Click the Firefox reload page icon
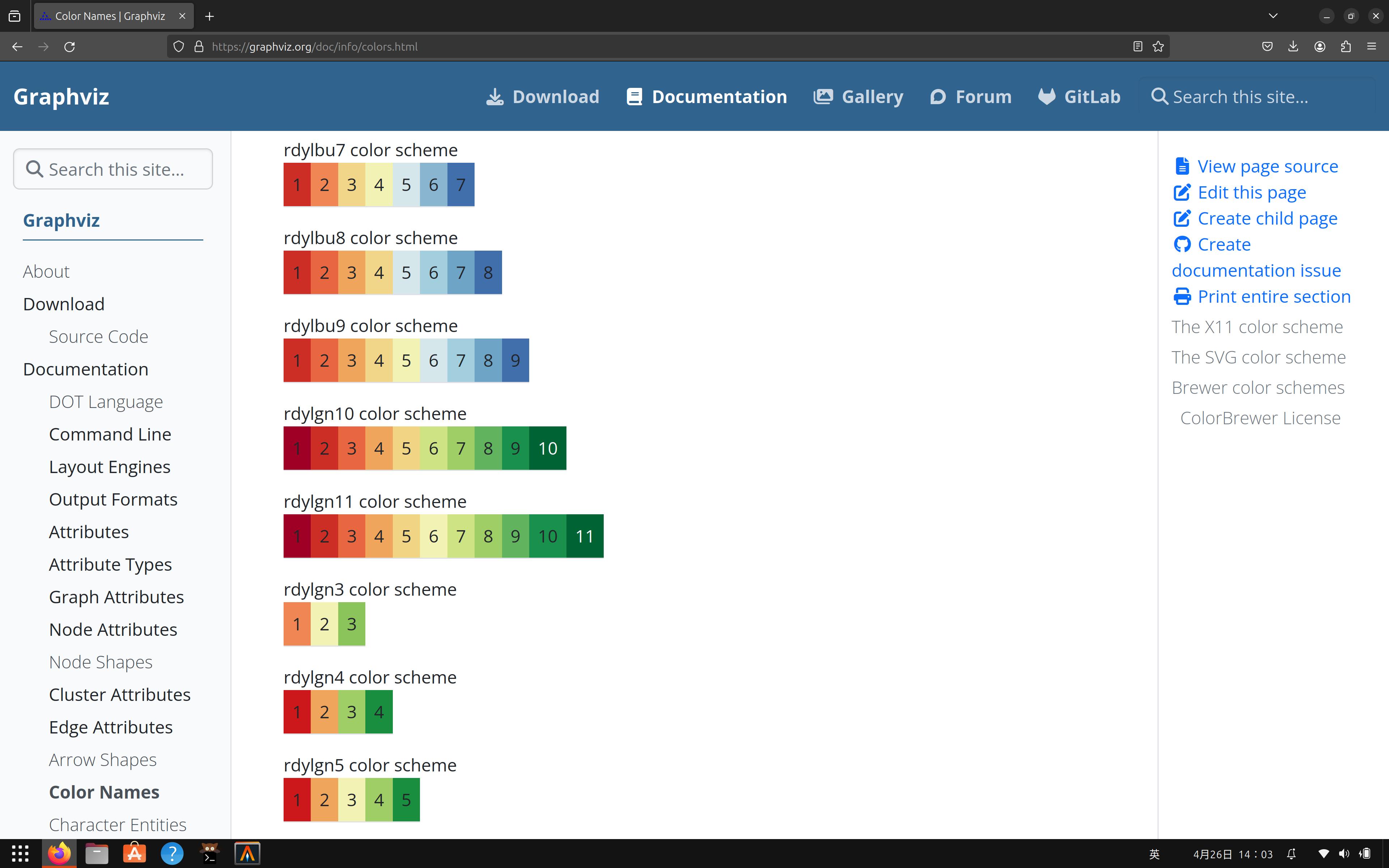 tap(69, 47)
